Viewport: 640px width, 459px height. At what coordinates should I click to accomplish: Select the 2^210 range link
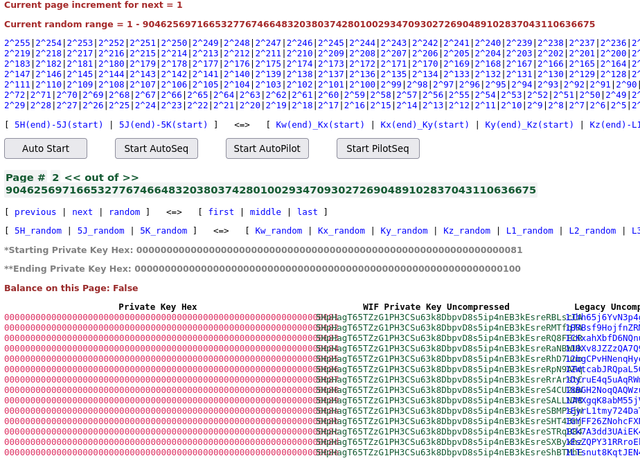pos(300,53)
